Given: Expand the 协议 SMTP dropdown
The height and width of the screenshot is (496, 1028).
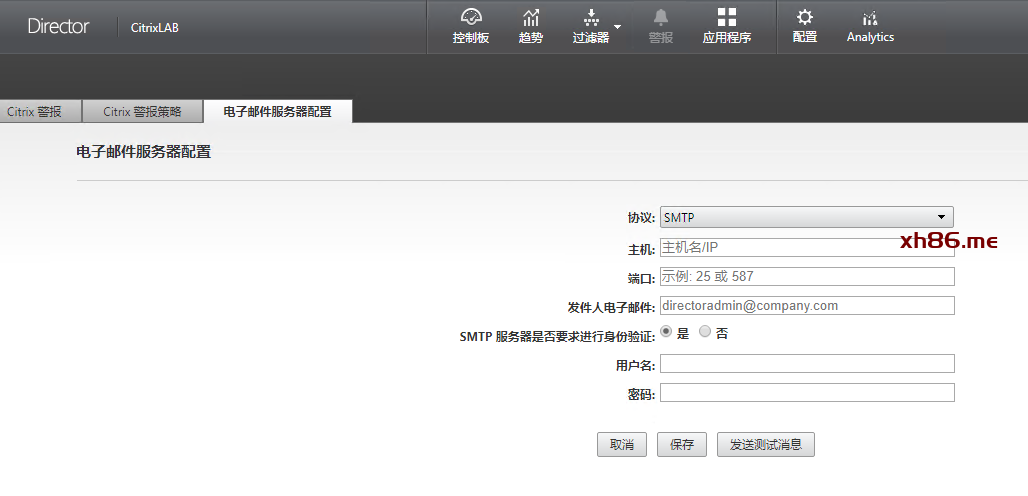Looking at the screenshot, I should click(x=806, y=217).
